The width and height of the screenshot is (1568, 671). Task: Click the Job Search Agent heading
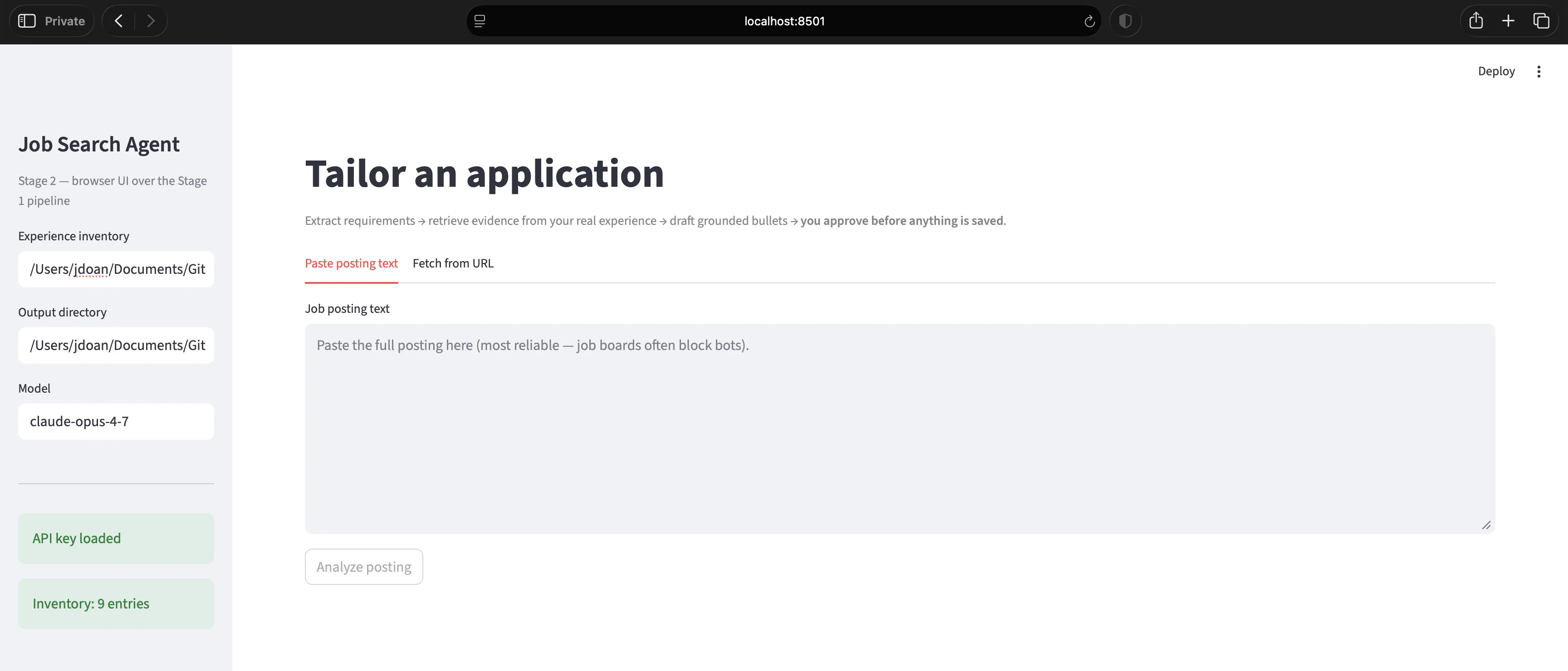point(98,144)
